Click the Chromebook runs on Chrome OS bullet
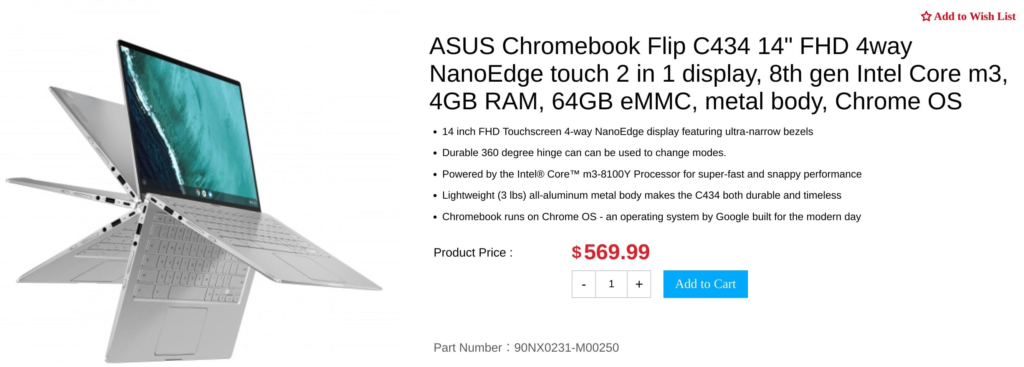The width and height of the screenshot is (1024, 367). tap(651, 217)
